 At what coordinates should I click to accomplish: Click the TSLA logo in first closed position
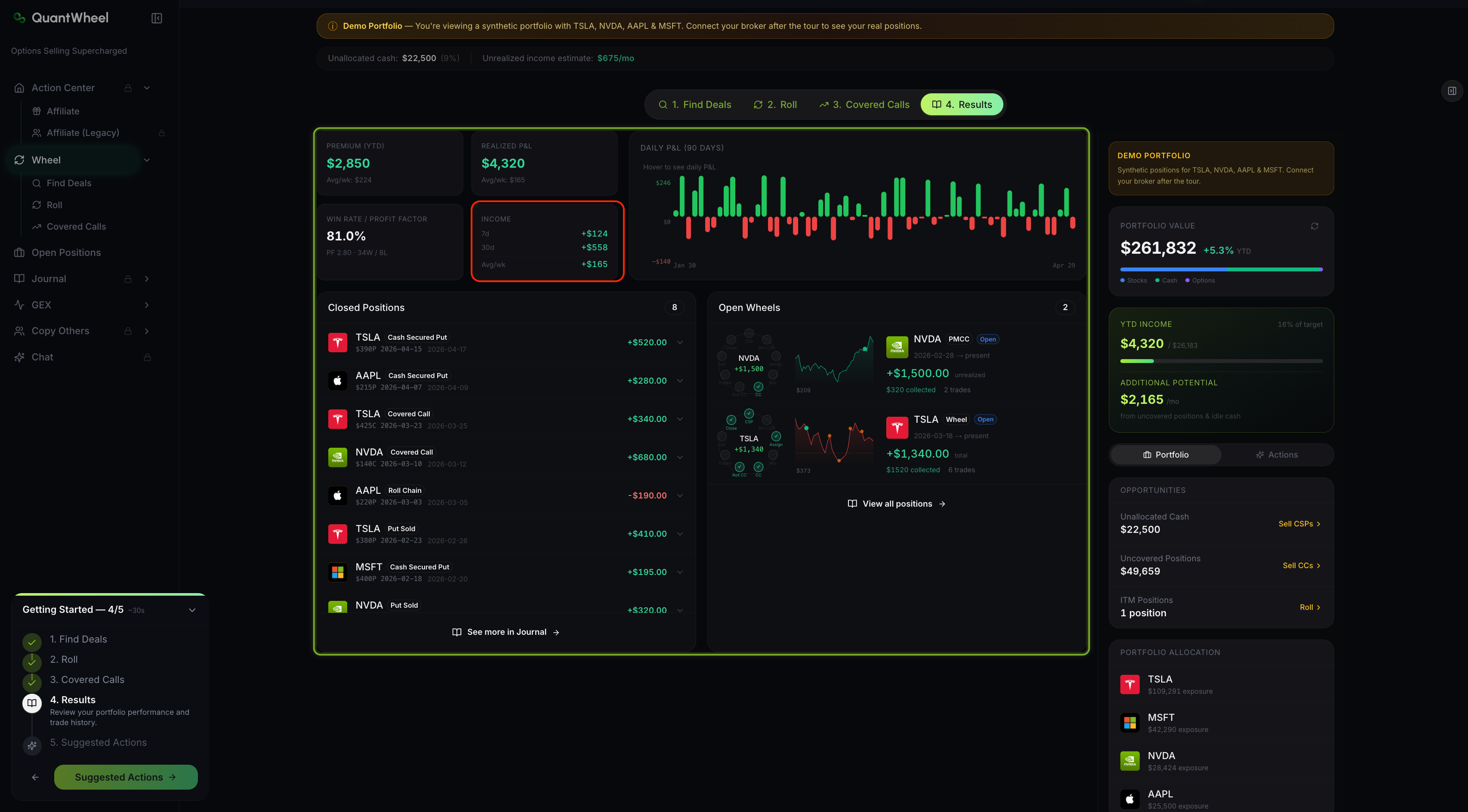tap(337, 342)
